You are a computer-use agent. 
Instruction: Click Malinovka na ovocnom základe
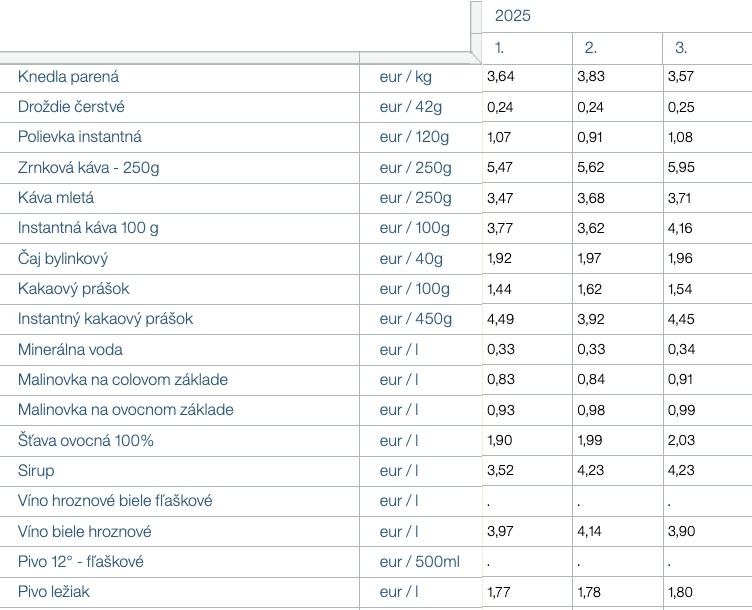pos(126,410)
